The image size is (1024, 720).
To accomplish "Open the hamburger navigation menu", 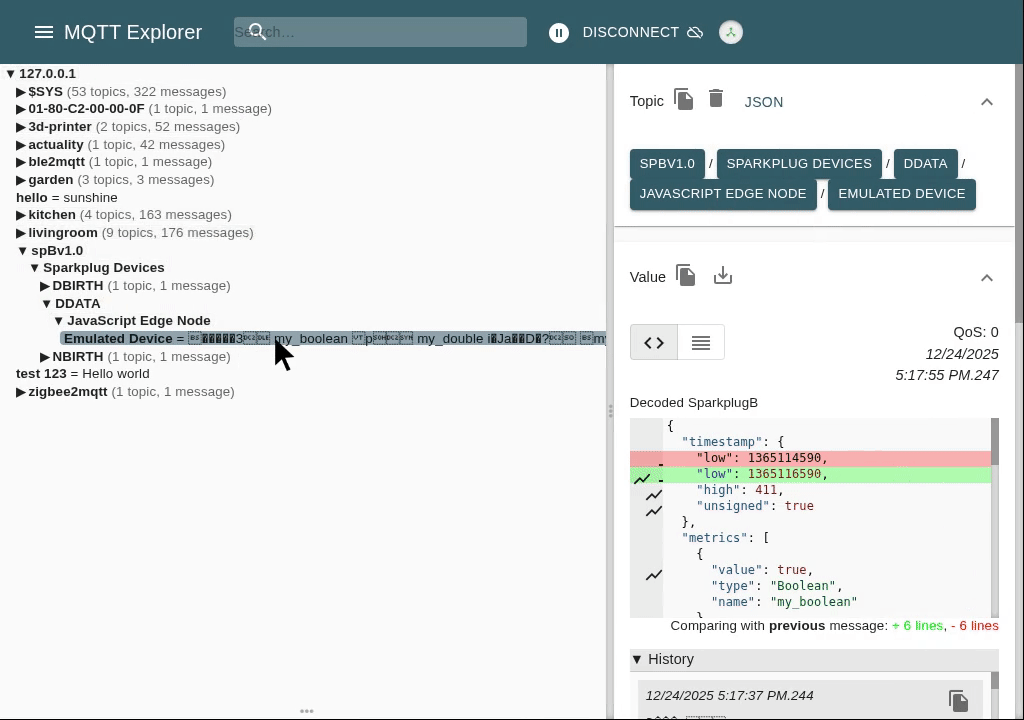I will pyautogui.click(x=44, y=32).
